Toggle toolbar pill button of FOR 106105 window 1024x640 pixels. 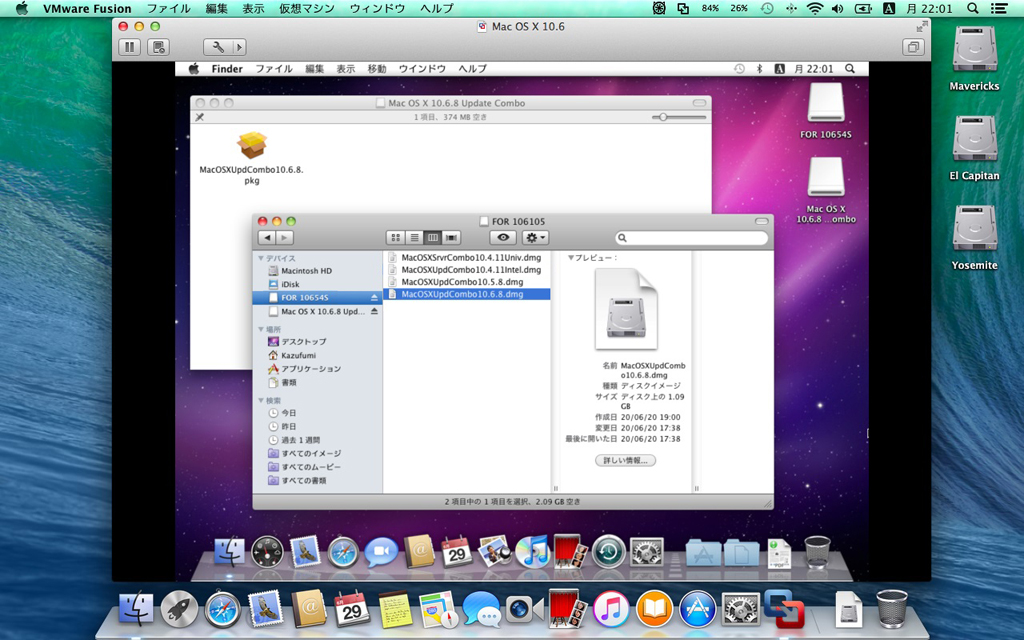point(761,221)
